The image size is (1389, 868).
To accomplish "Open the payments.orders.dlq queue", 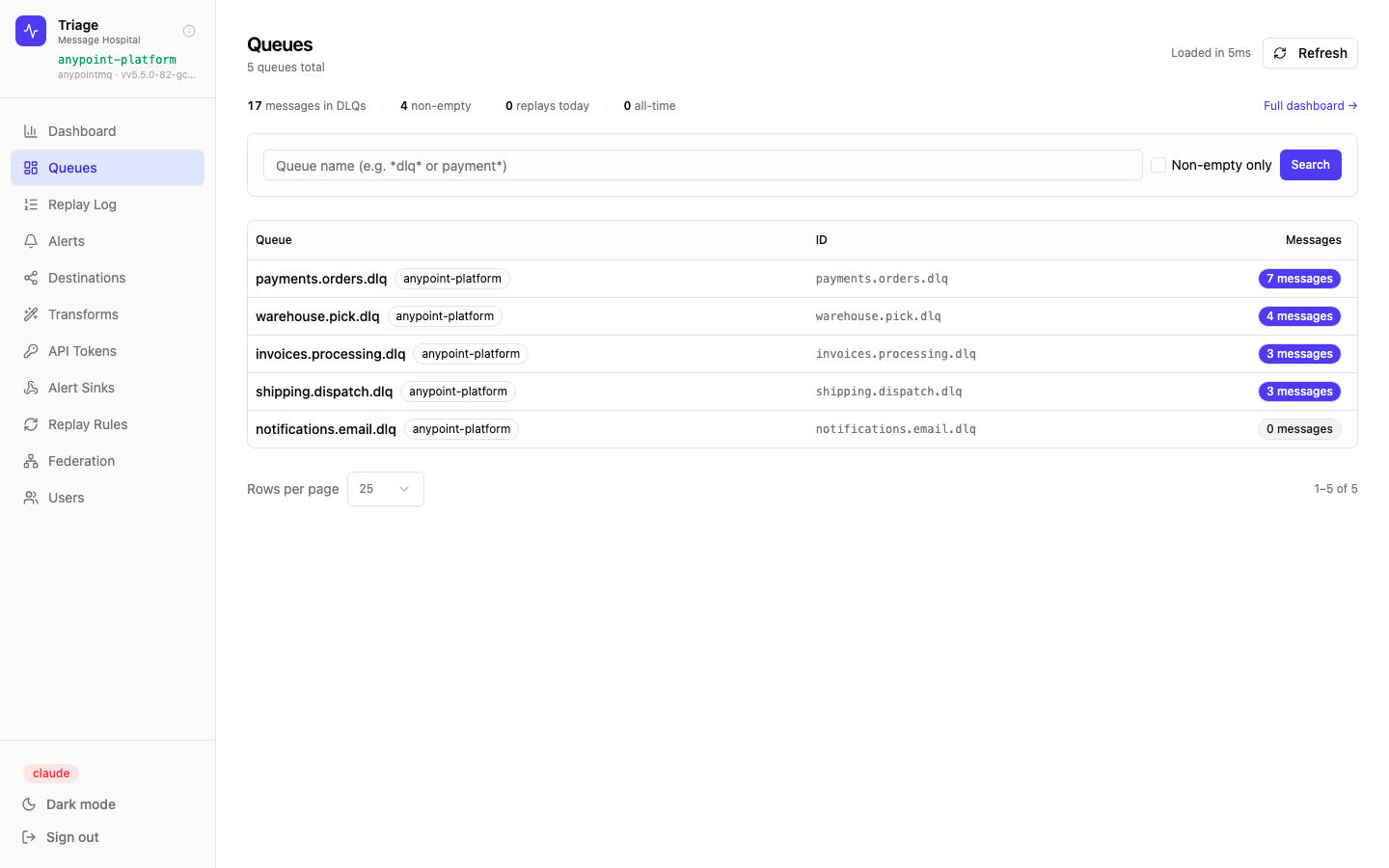I will [321, 279].
